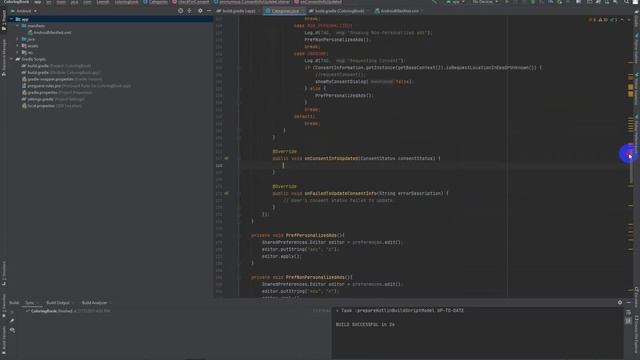
Task: Click the Categories breadcrumb in navigation bar
Action: click(x=156, y=2)
